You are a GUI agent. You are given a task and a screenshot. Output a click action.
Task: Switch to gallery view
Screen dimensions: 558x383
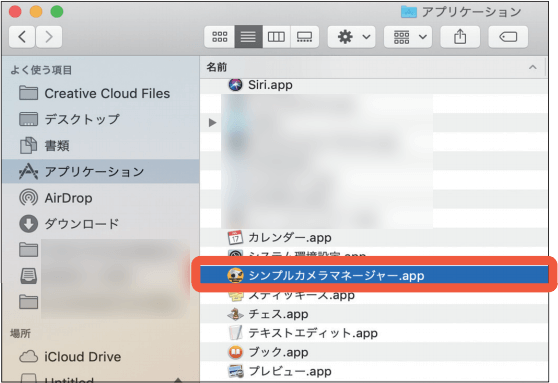tap(305, 37)
